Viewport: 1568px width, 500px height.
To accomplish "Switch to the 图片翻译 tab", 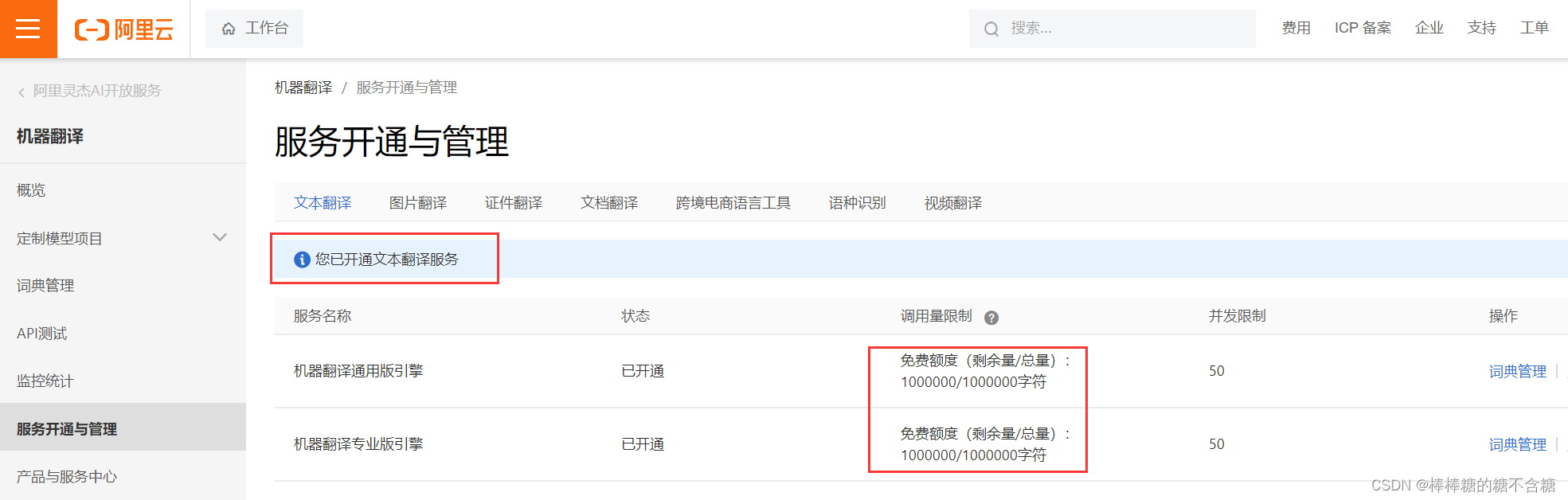I will [418, 203].
